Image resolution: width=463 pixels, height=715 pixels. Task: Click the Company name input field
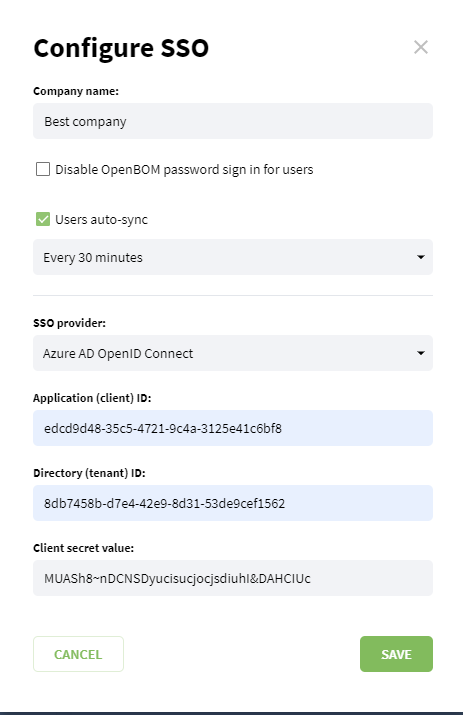coord(233,121)
